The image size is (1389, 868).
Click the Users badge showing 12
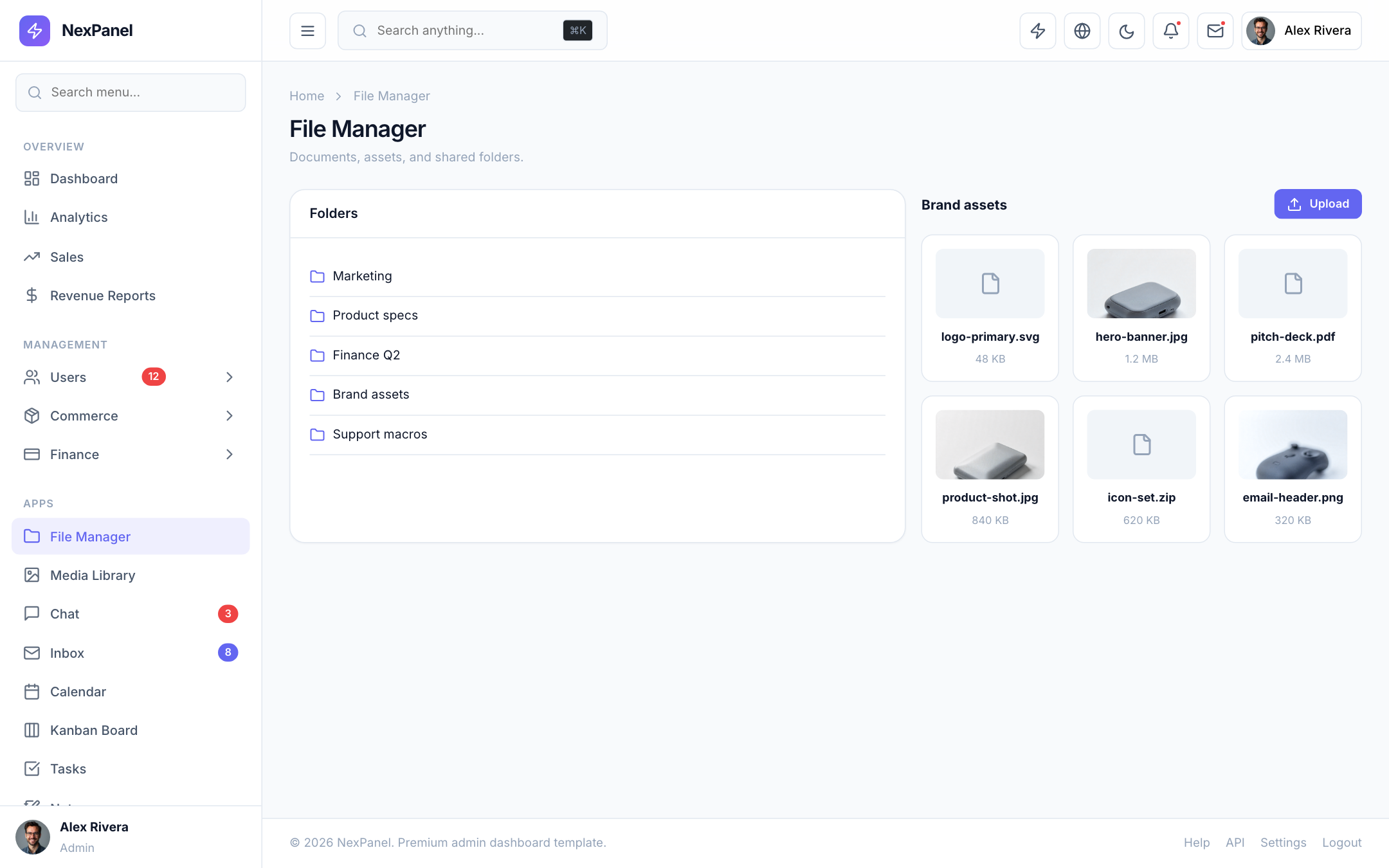[x=154, y=377]
